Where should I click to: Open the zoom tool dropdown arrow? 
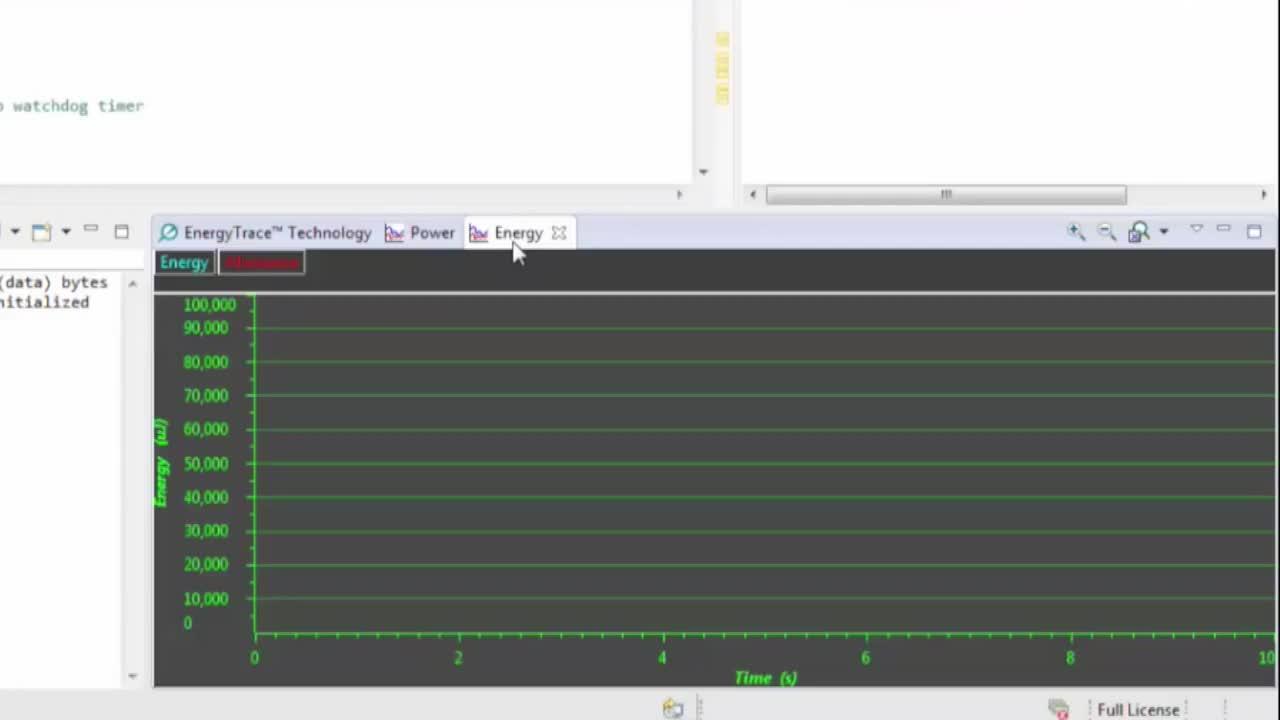click(x=1164, y=232)
